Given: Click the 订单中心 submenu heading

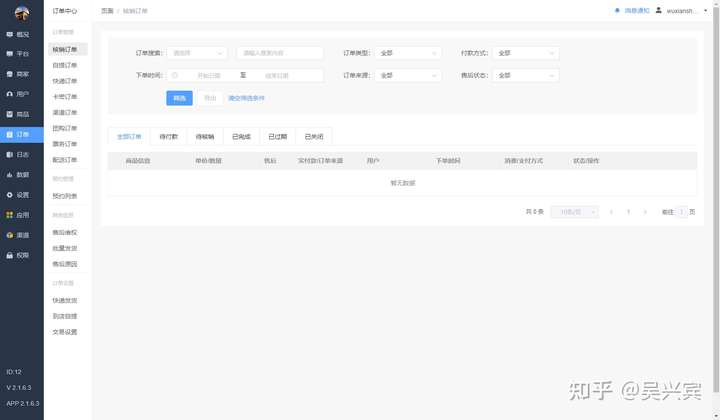Looking at the screenshot, I should click(x=65, y=11).
